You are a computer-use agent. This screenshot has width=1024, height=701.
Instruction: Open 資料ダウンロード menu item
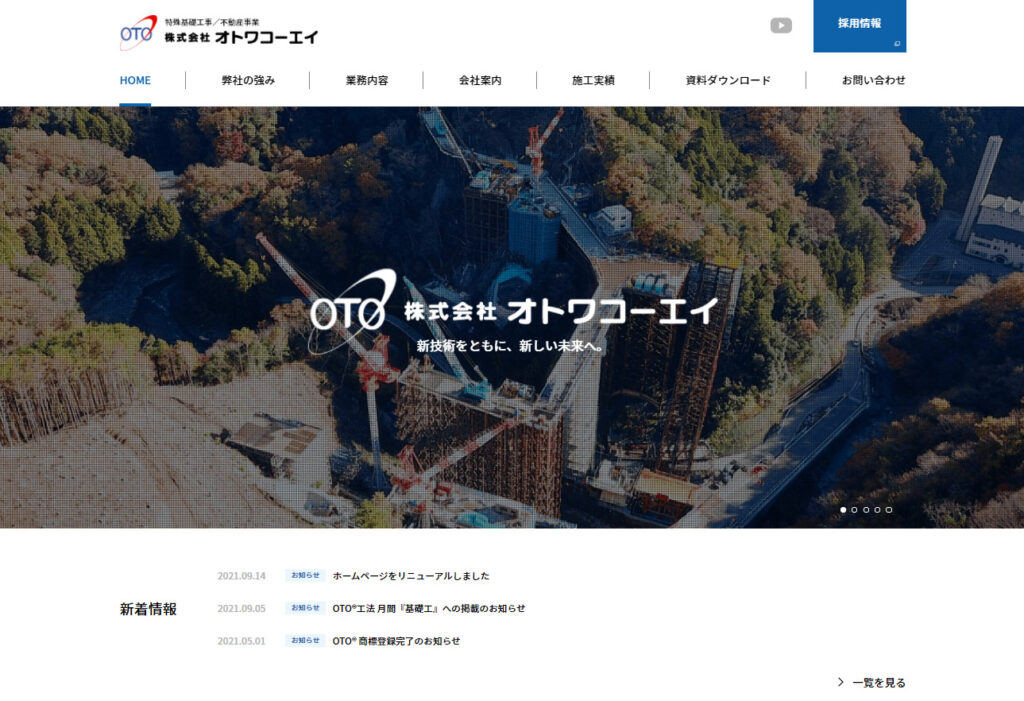click(x=728, y=80)
